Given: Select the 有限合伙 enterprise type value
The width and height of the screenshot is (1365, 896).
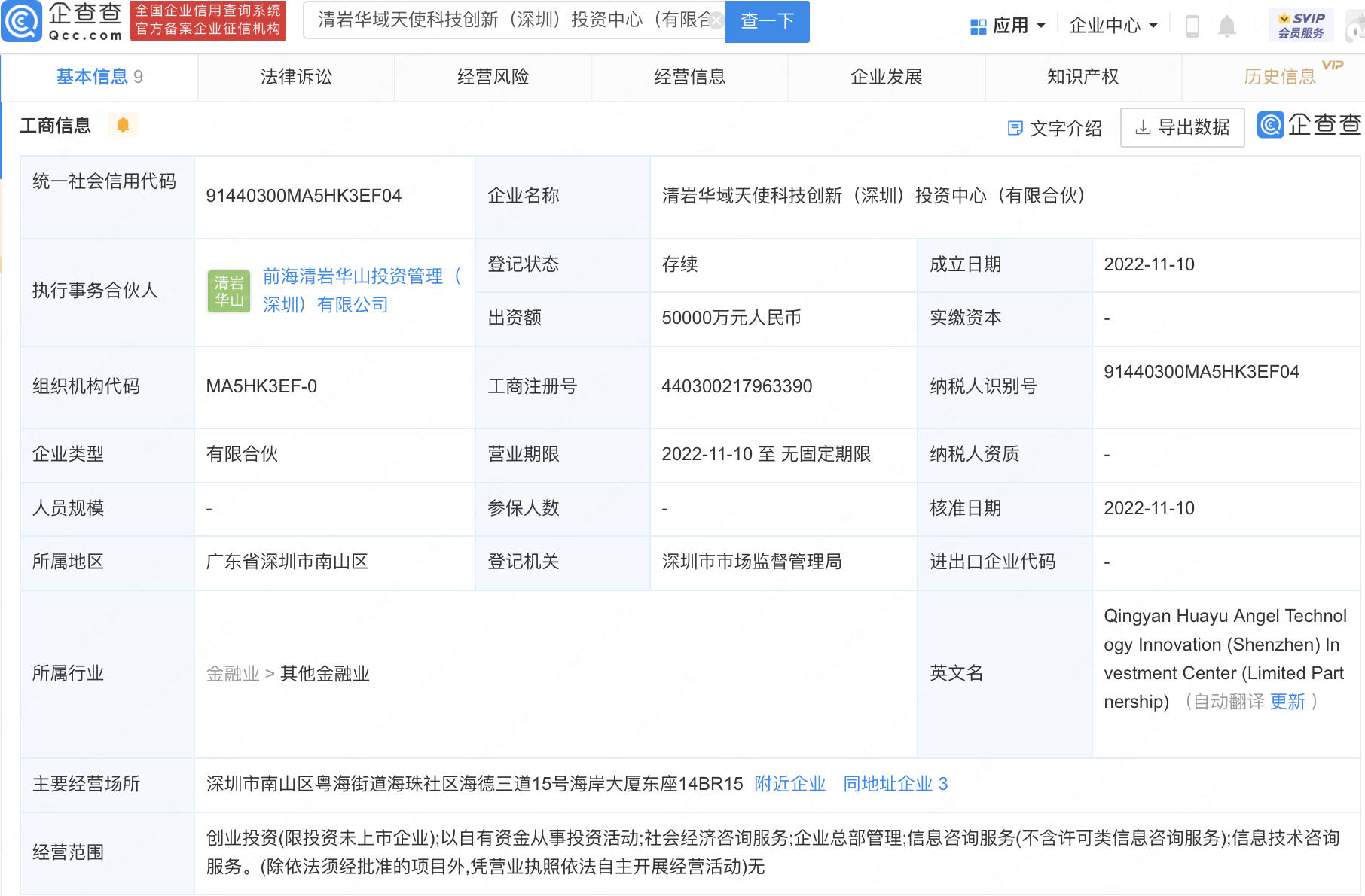Looking at the screenshot, I should coord(242,454).
